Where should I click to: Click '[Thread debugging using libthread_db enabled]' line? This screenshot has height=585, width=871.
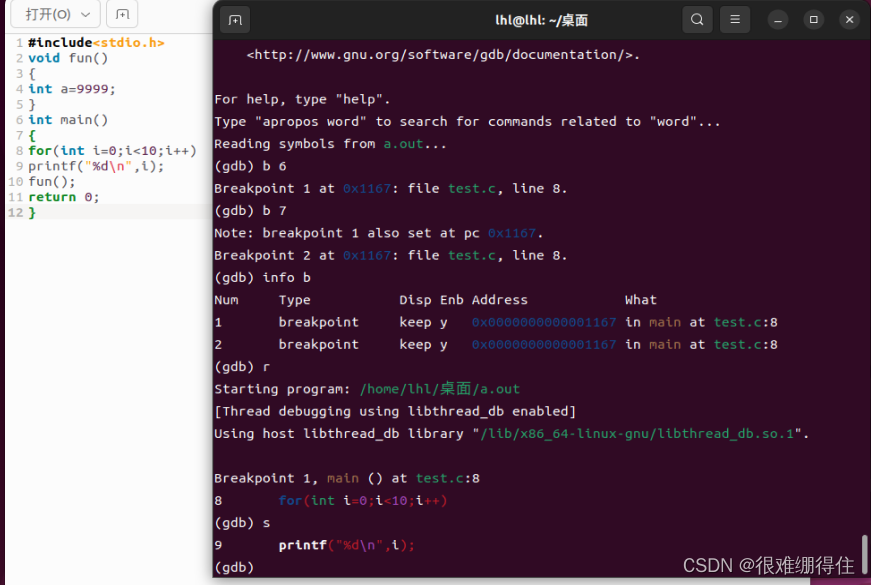tap(395, 412)
